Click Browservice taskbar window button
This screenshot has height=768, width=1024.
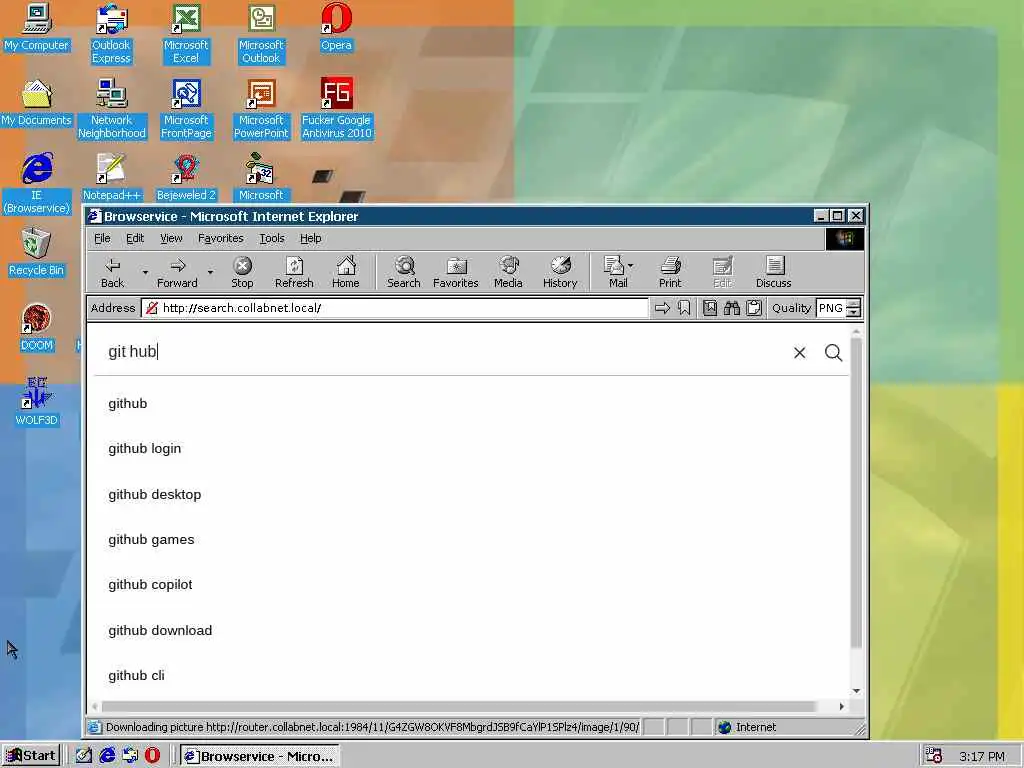[260, 756]
